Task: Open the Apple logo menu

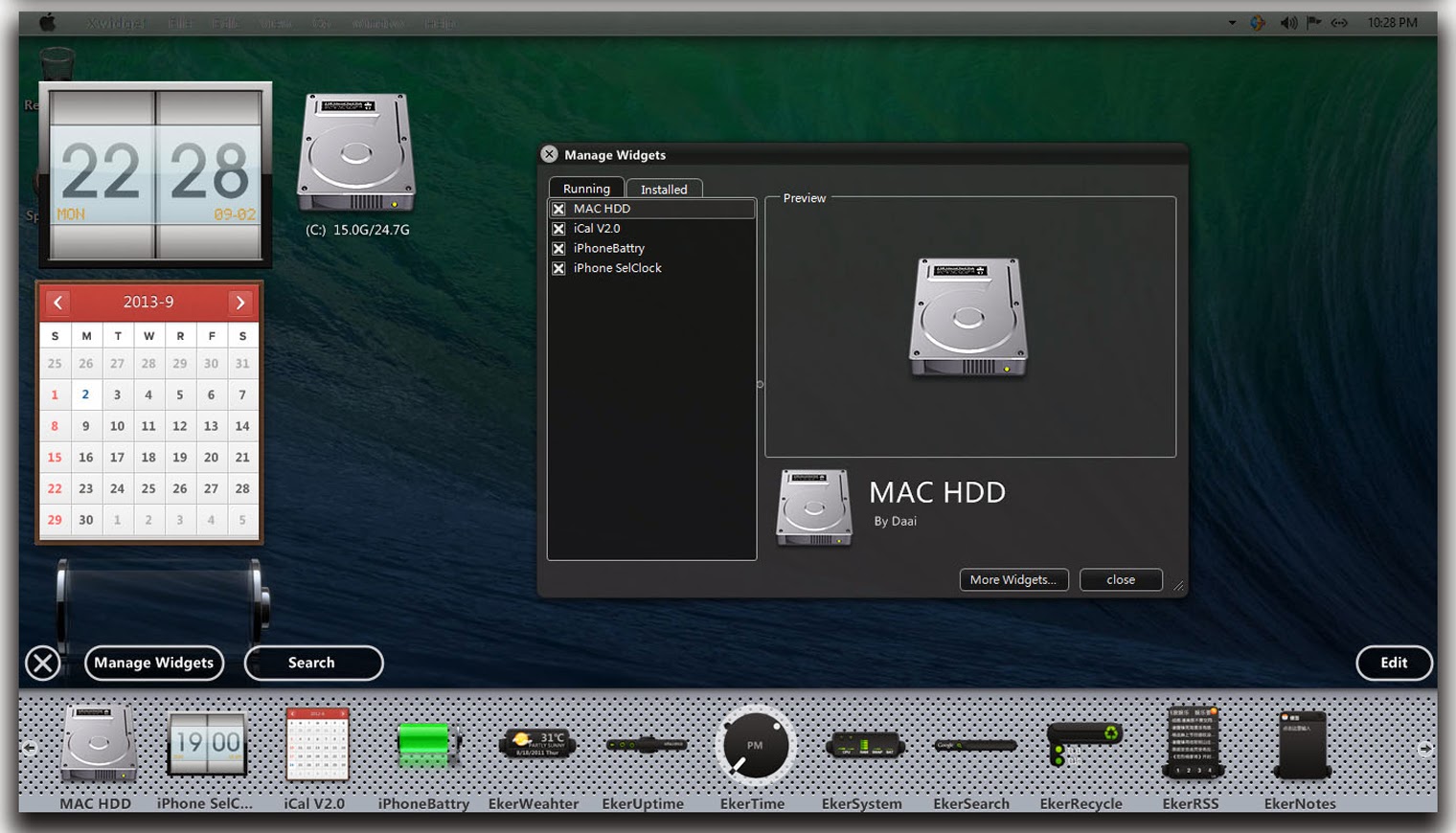Action: [x=47, y=23]
